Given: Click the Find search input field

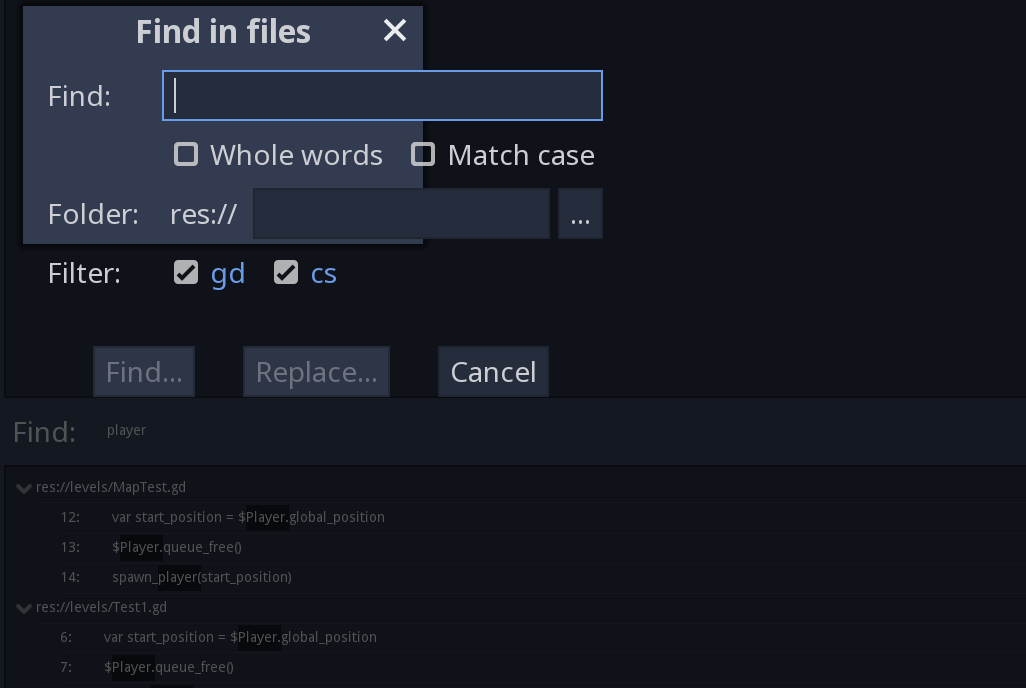Looking at the screenshot, I should point(382,95).
